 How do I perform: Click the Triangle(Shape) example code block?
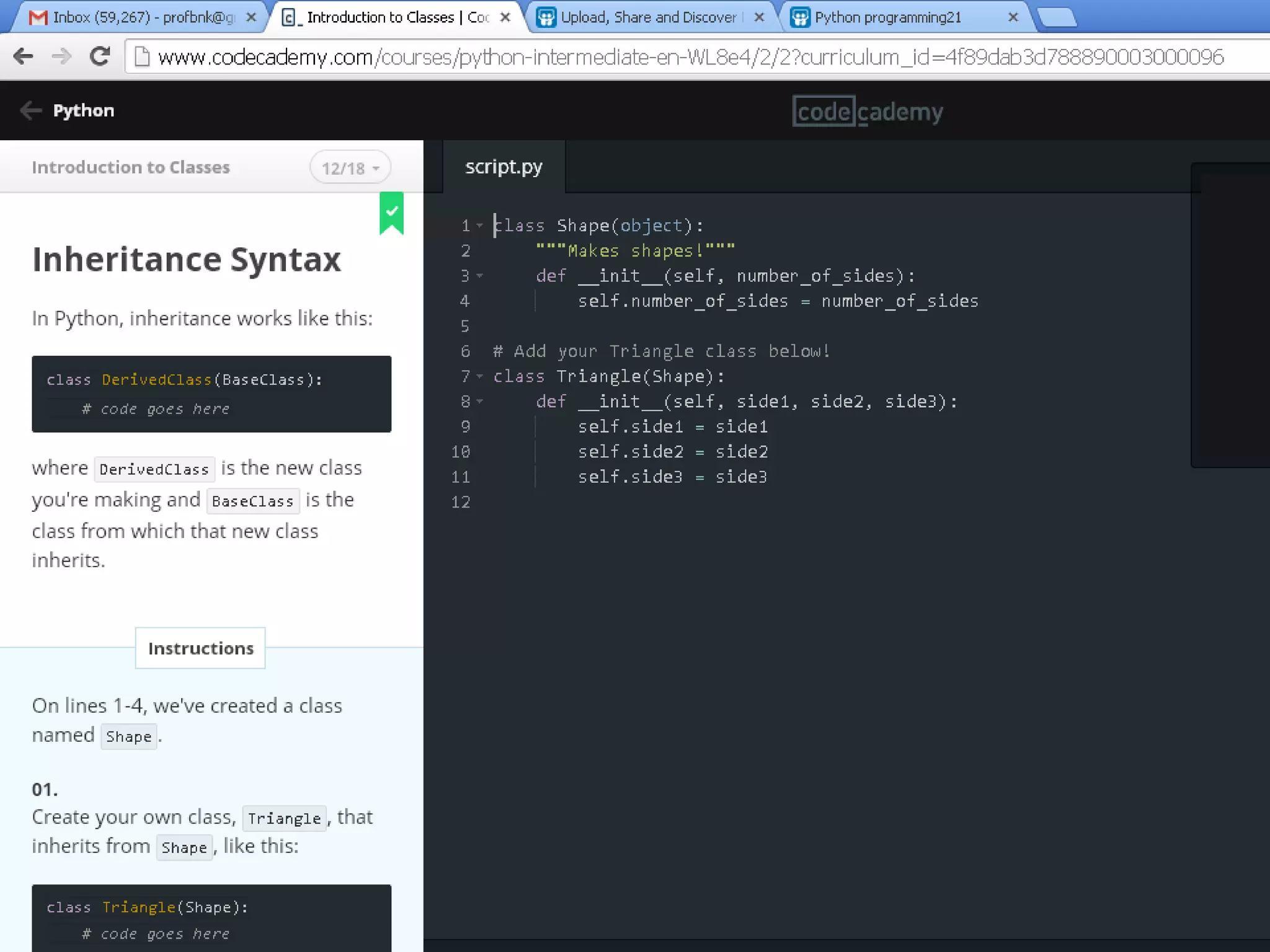pos(211,919)
